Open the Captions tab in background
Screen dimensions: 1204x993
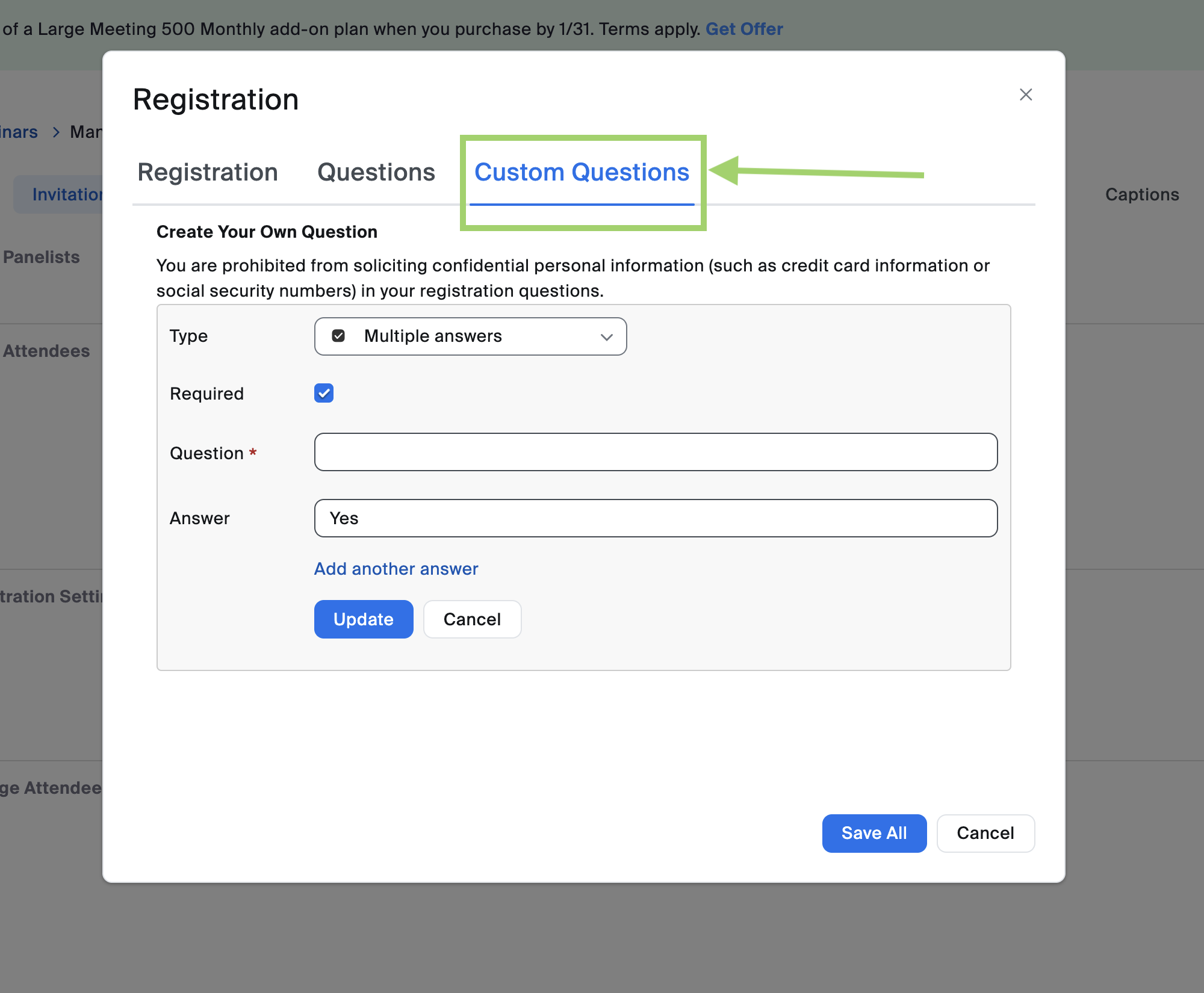click(1142, 194)
